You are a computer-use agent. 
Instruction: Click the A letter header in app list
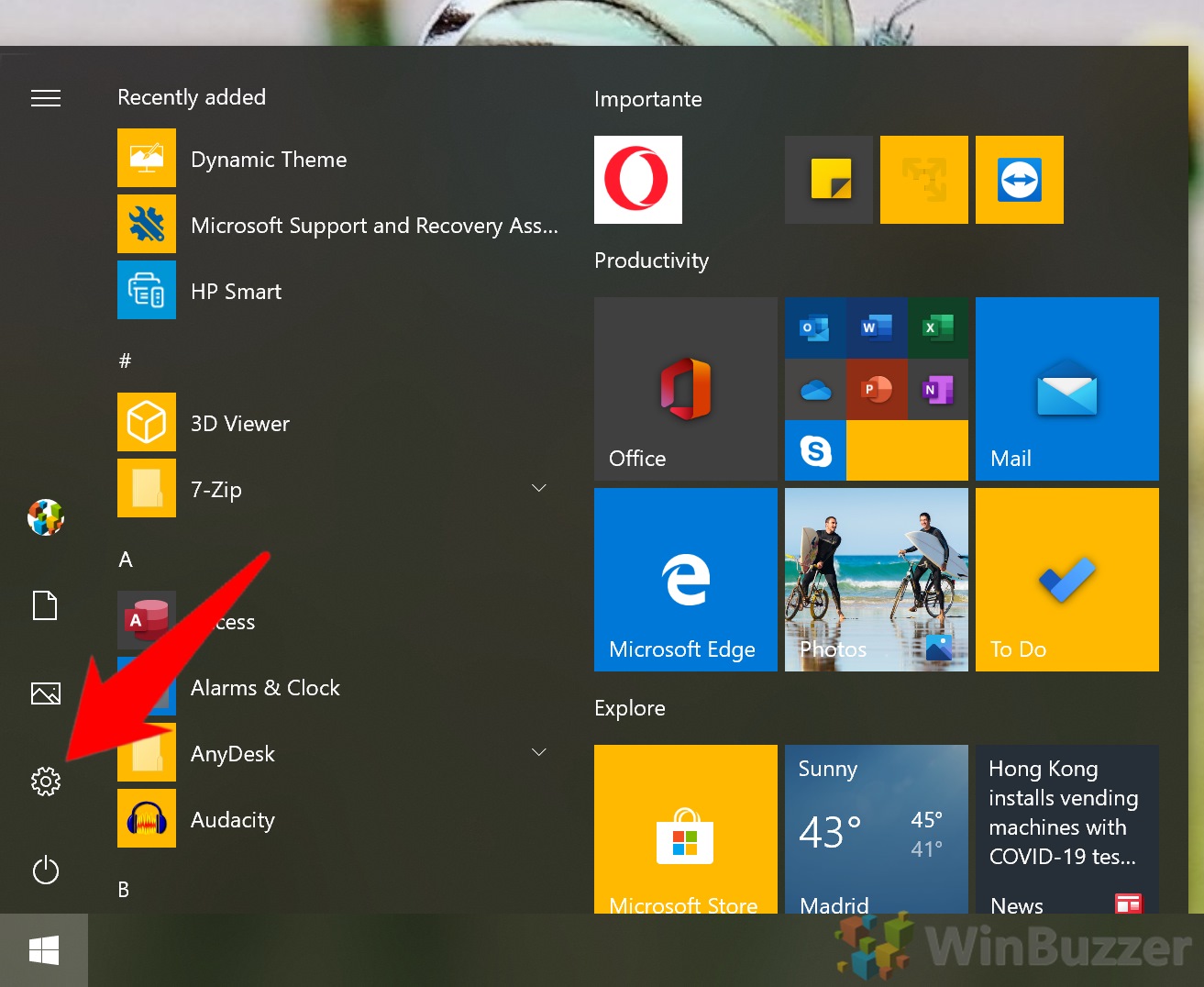(126, 560)
